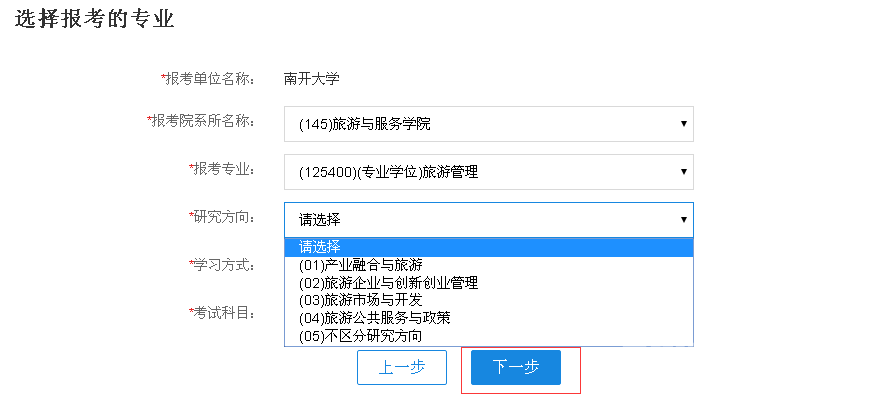
Task: Choose (01)产业融合与旅游 research direction
Action: coord(360,265)
